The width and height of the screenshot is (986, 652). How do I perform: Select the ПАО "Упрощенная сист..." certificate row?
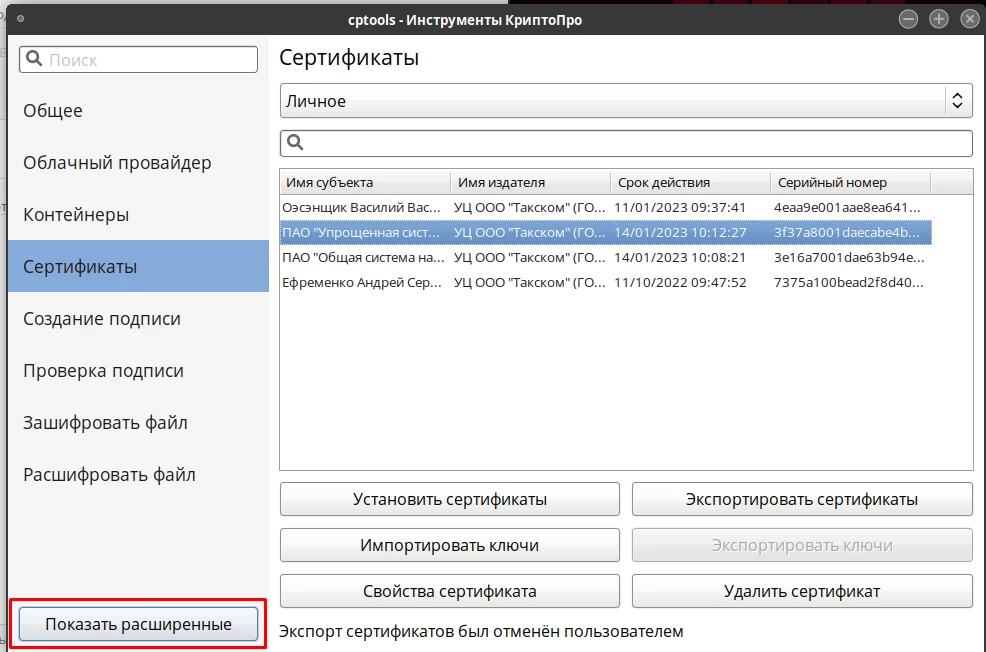(606, 233)
